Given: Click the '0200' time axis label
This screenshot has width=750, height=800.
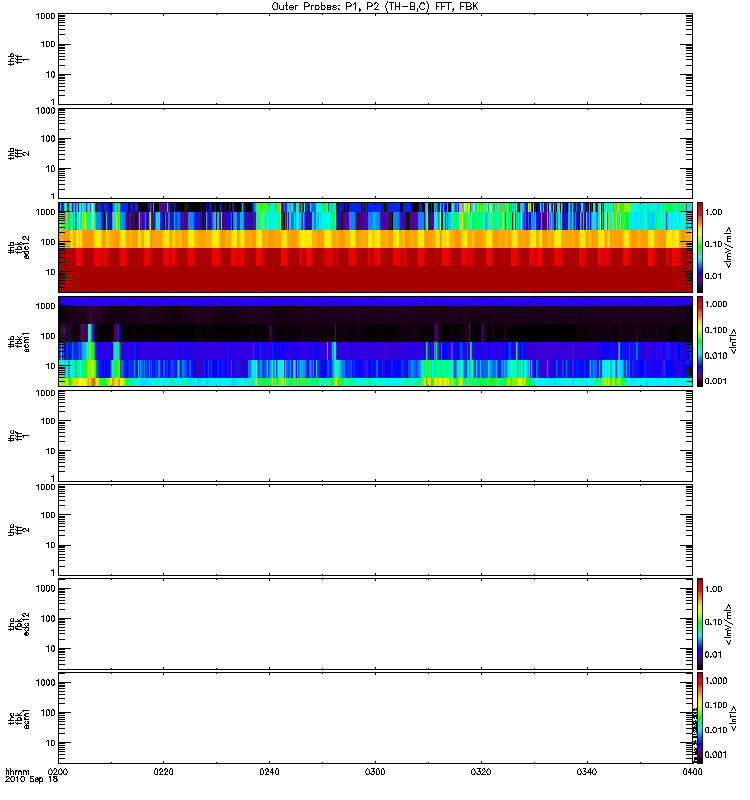Looking at the screenshot, I should point(58,772).
